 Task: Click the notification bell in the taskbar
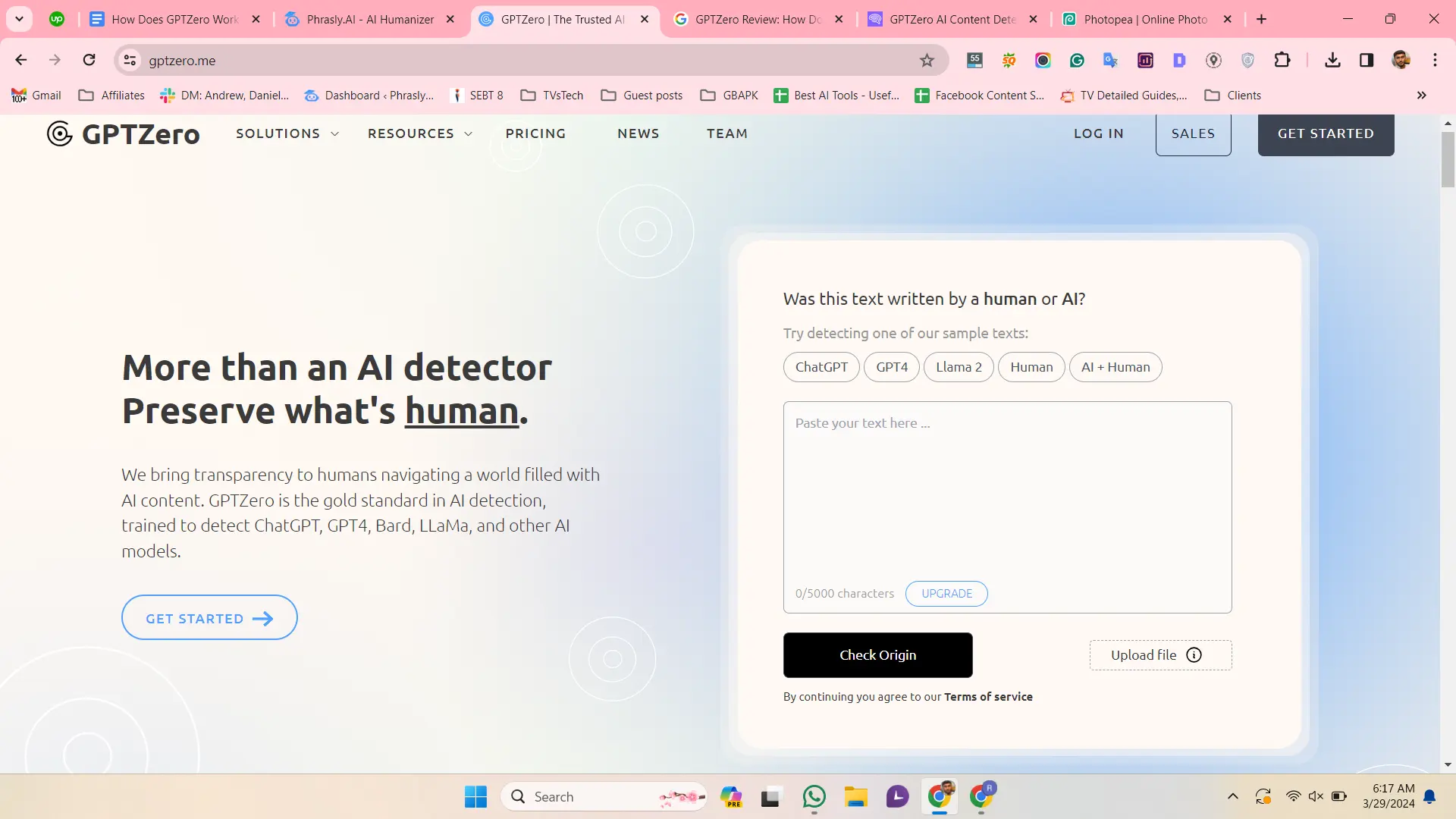click(x=1429, y=796)
